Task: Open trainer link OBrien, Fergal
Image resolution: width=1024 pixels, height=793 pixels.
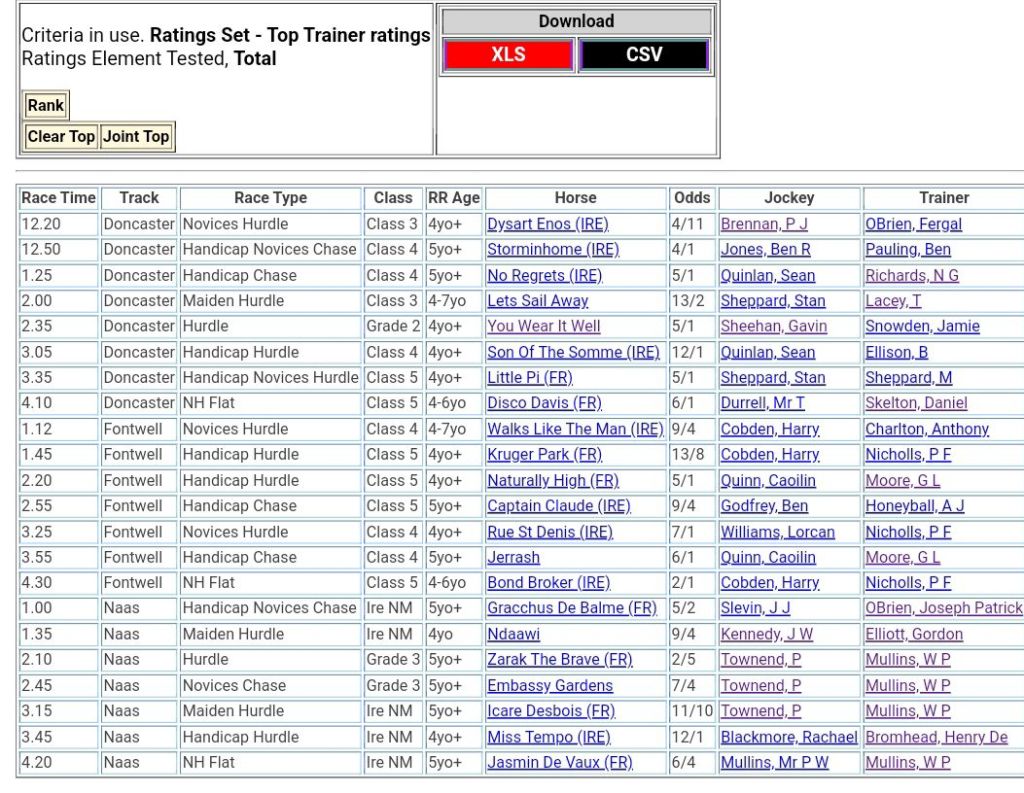Action: 913,224
